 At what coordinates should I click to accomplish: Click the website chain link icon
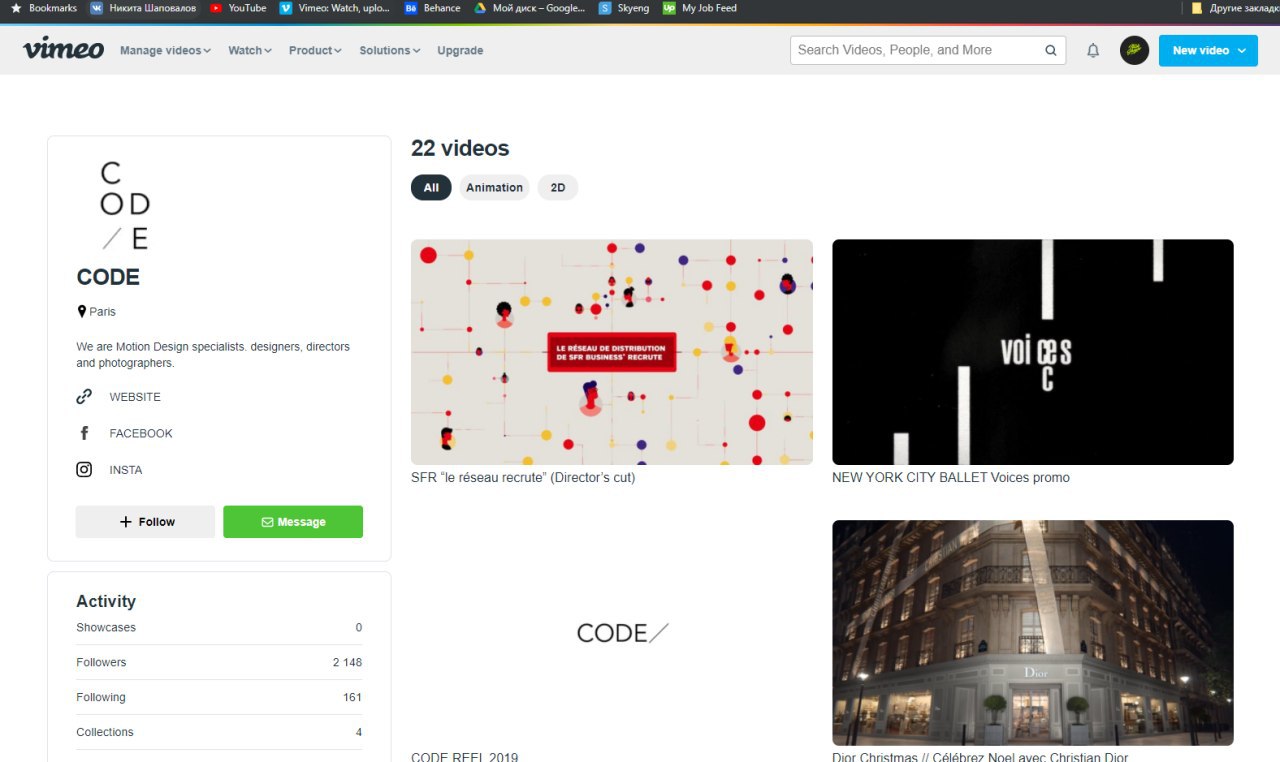click(x=84, y=397)
